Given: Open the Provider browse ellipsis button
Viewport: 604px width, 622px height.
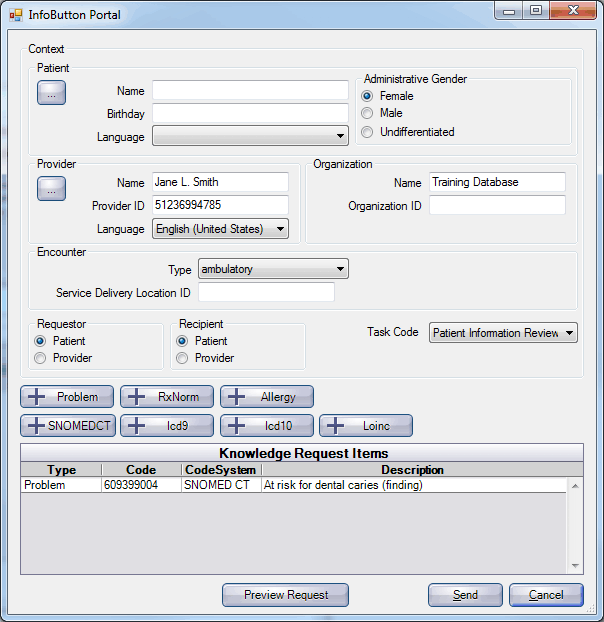Looking at the screenshot, I should point(51,187).
